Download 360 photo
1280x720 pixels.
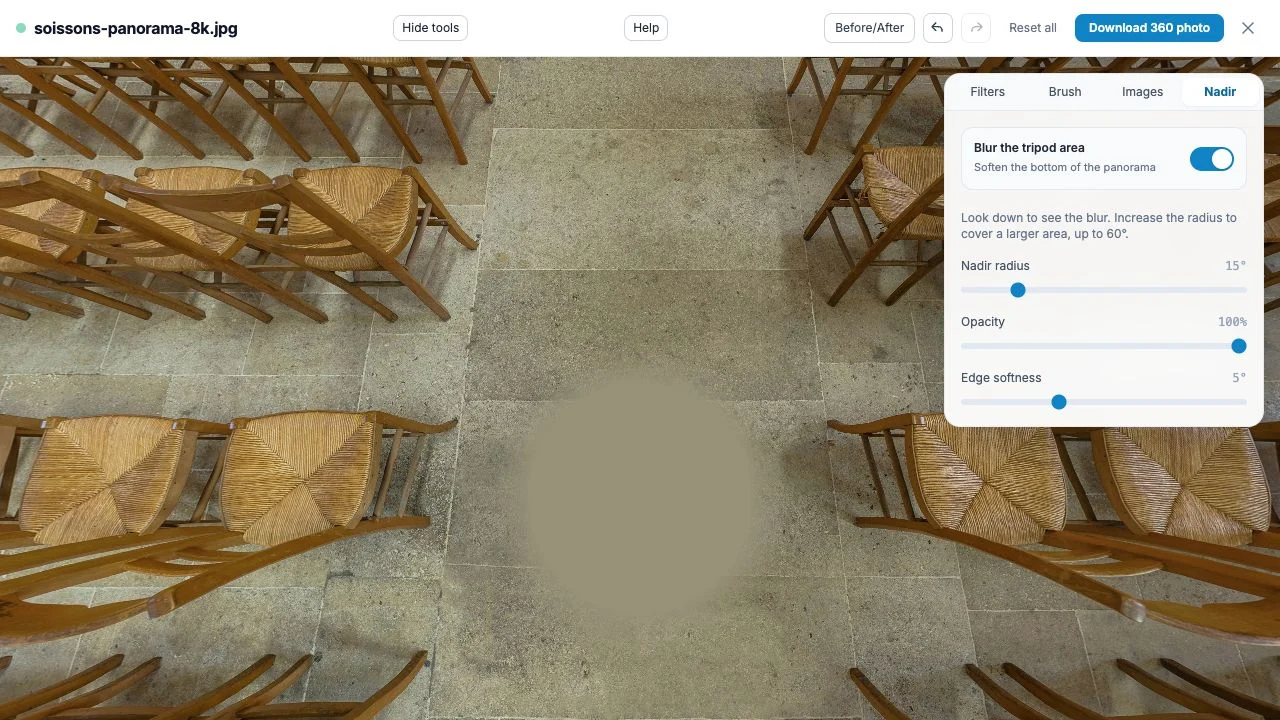(x=1149, y=28)
